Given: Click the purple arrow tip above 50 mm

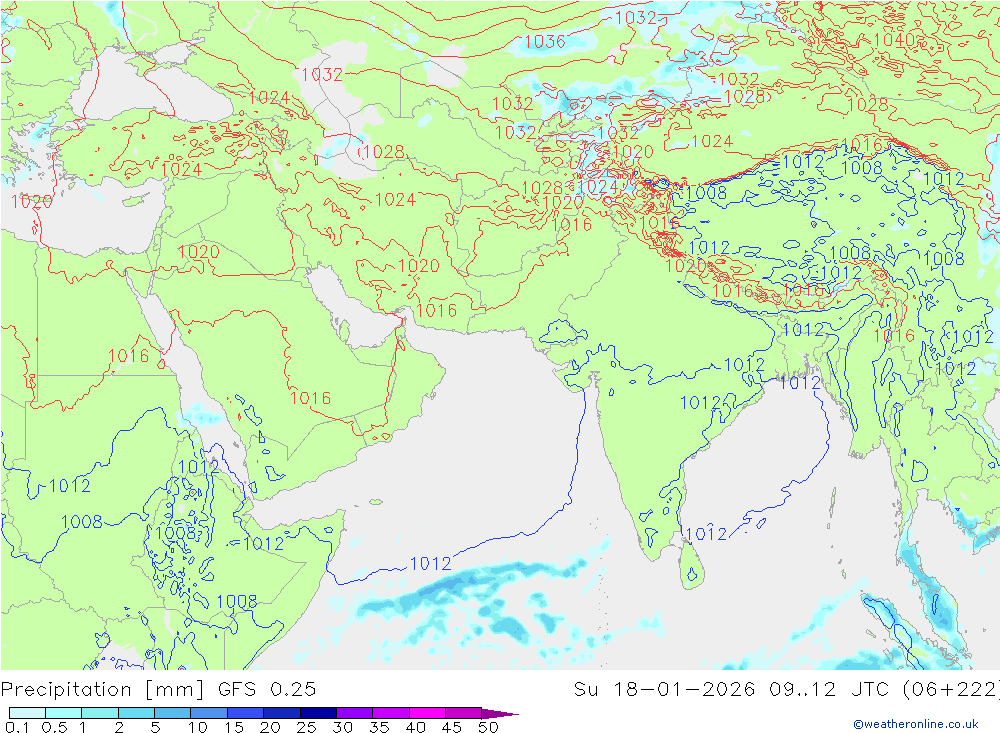Looking at the screenshot, I should click(499, 713).
